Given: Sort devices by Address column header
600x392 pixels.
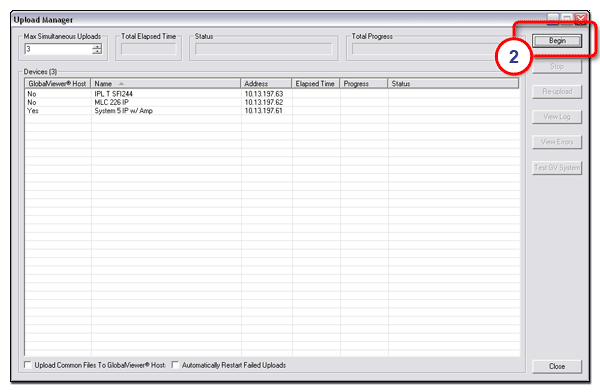Looking at the screenshot, I should coord(266,83).
